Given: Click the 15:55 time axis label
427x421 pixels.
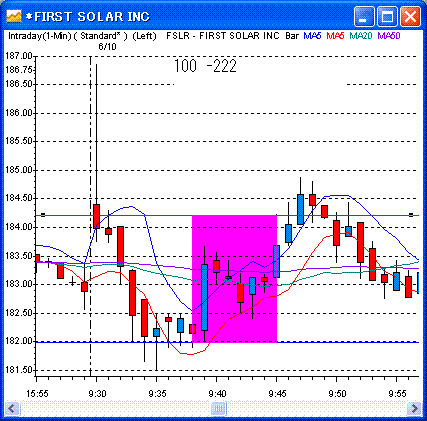Looking at the screenshot, I should pos(37,394).
